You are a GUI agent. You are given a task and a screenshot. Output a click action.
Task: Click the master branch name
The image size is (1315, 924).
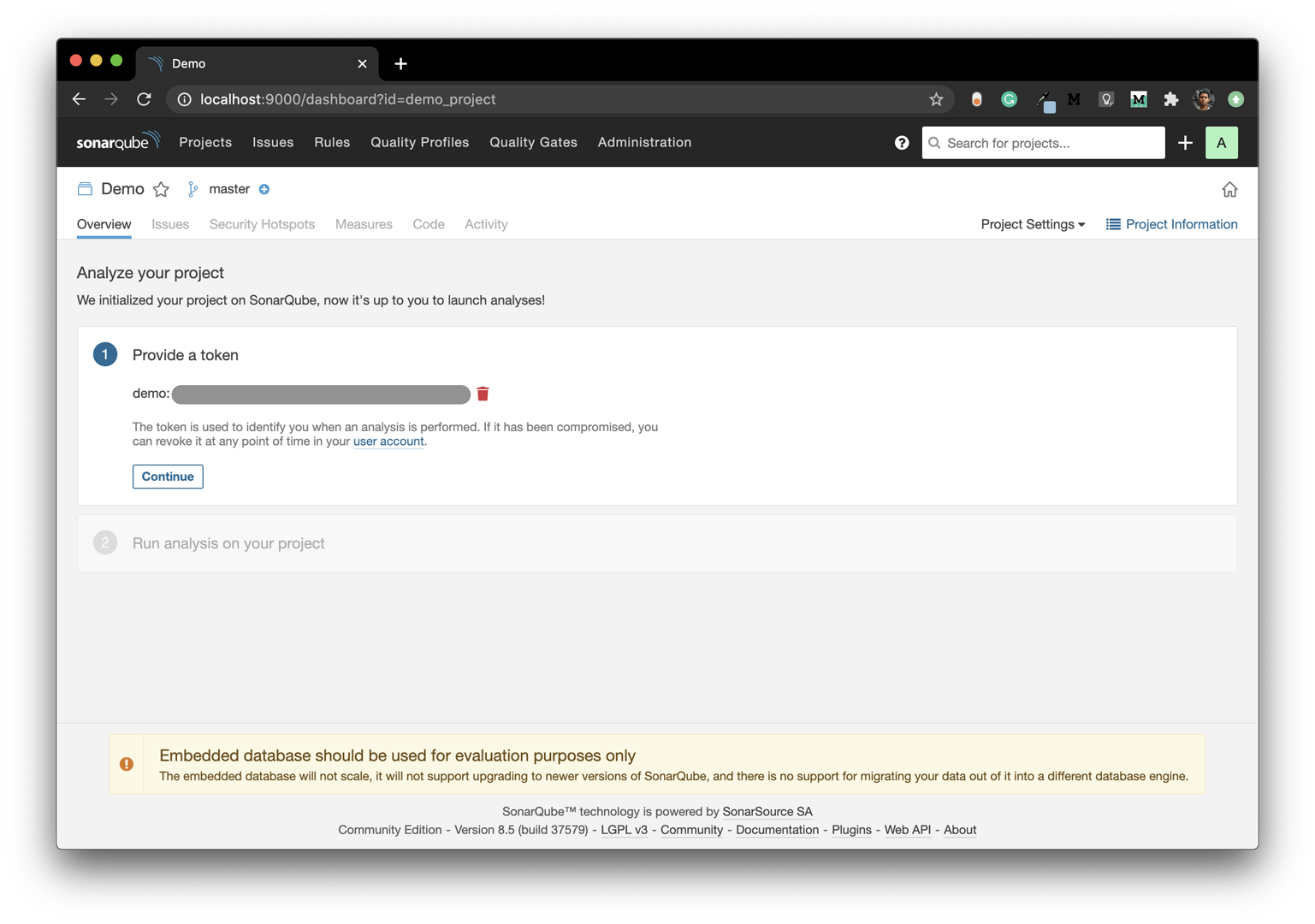[229, 189]
